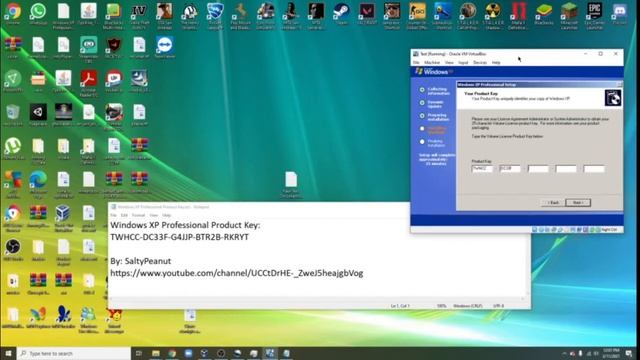Open the Discord desktop shortcut
The image size is (640, 360).
(620, 11)
